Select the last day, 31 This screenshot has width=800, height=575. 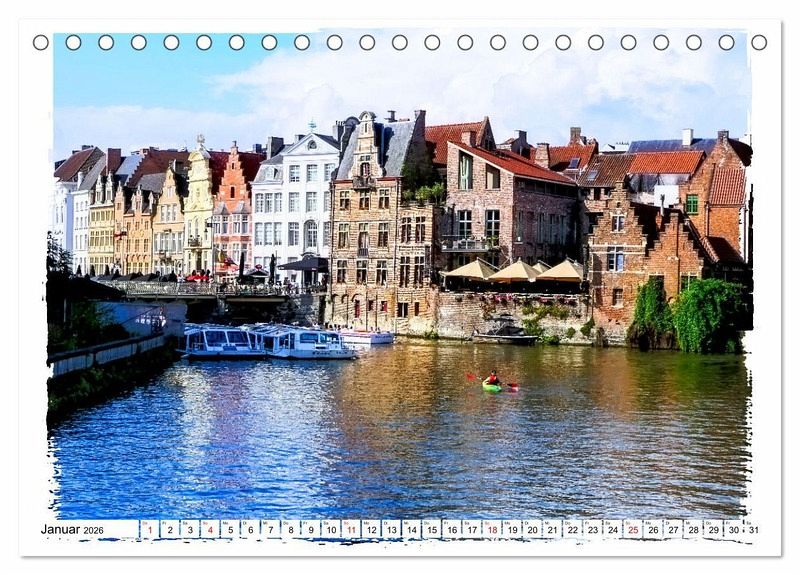pos(752,529)
